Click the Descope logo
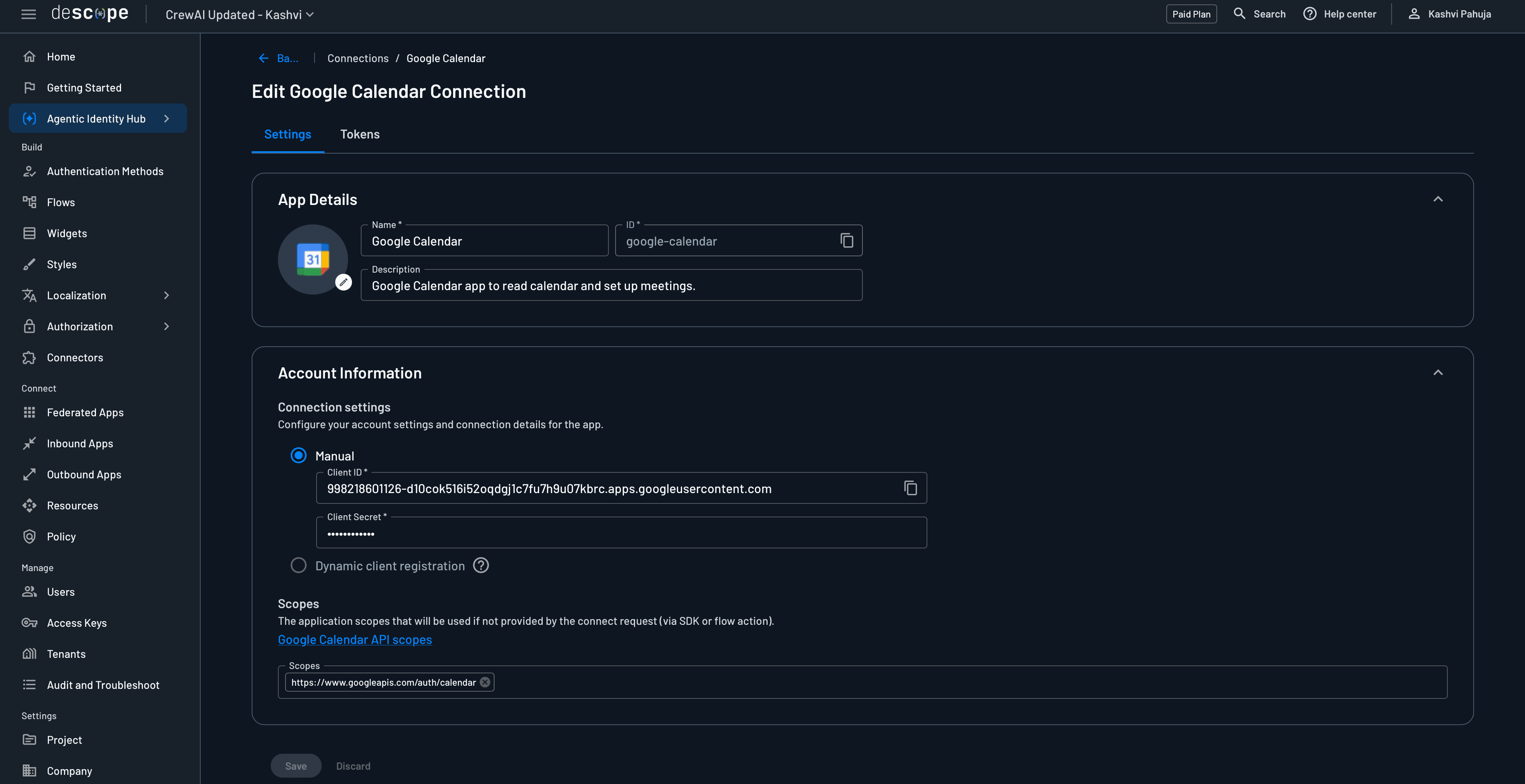 tap(90, 14)
